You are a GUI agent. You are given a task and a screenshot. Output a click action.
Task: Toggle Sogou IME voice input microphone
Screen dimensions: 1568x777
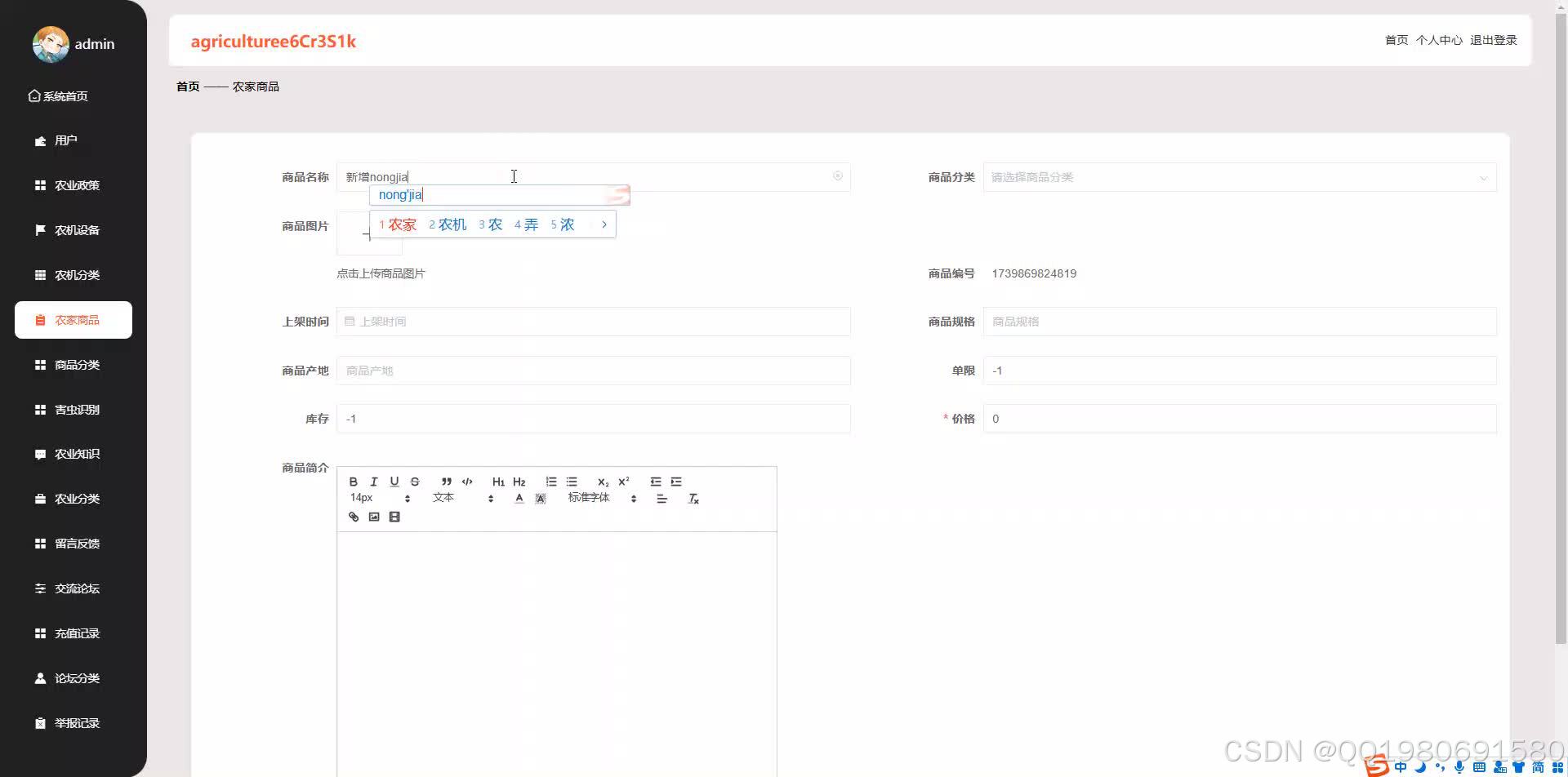click(x=1459, y=767)
